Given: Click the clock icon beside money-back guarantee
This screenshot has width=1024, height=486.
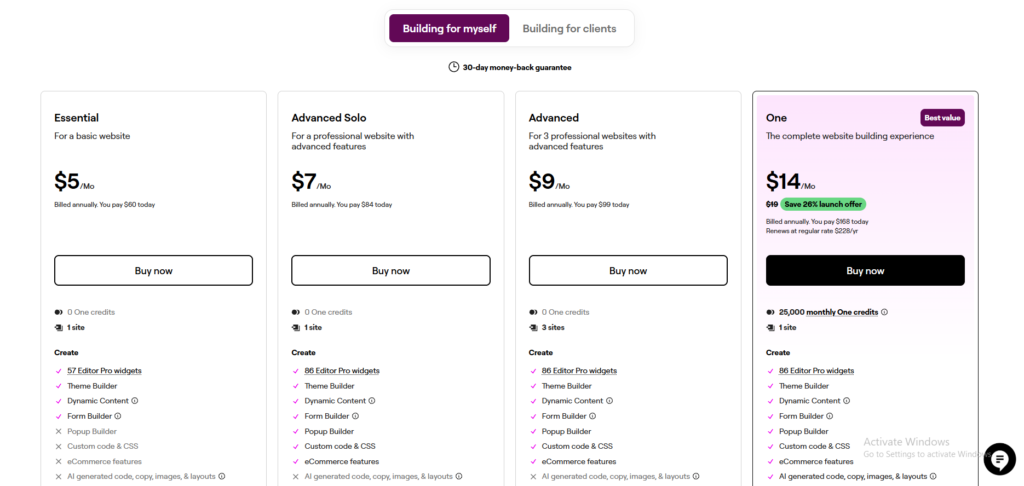Looking at the screenshot, I should [454, 67].
